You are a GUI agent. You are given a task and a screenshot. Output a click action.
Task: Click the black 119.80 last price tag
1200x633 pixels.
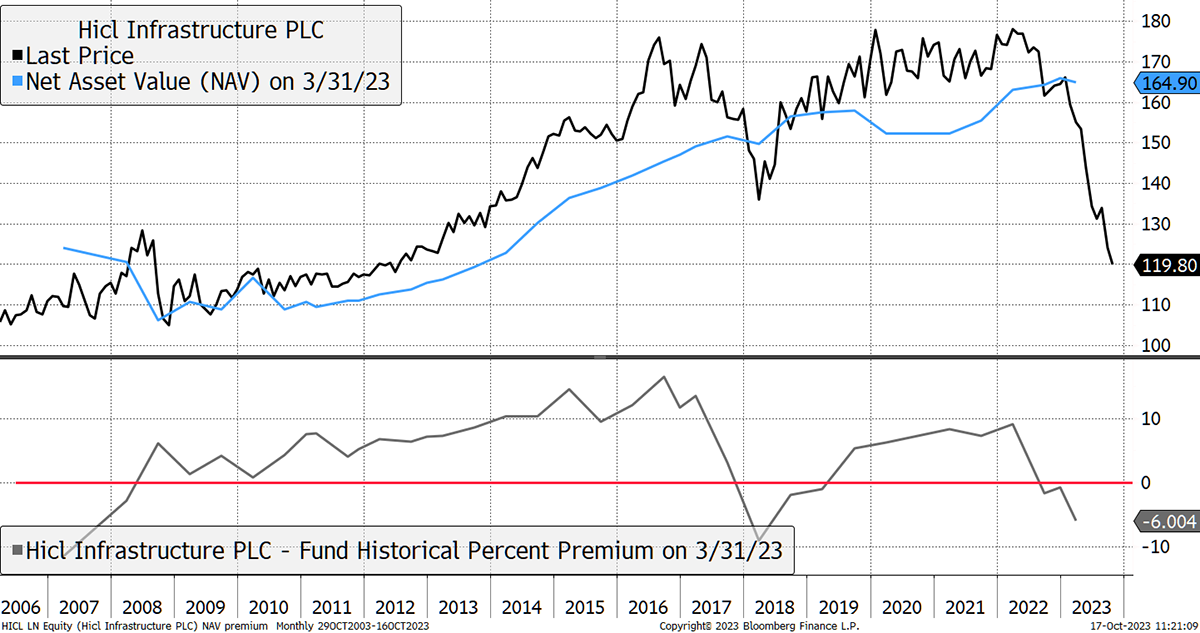tap(1164, 265)
